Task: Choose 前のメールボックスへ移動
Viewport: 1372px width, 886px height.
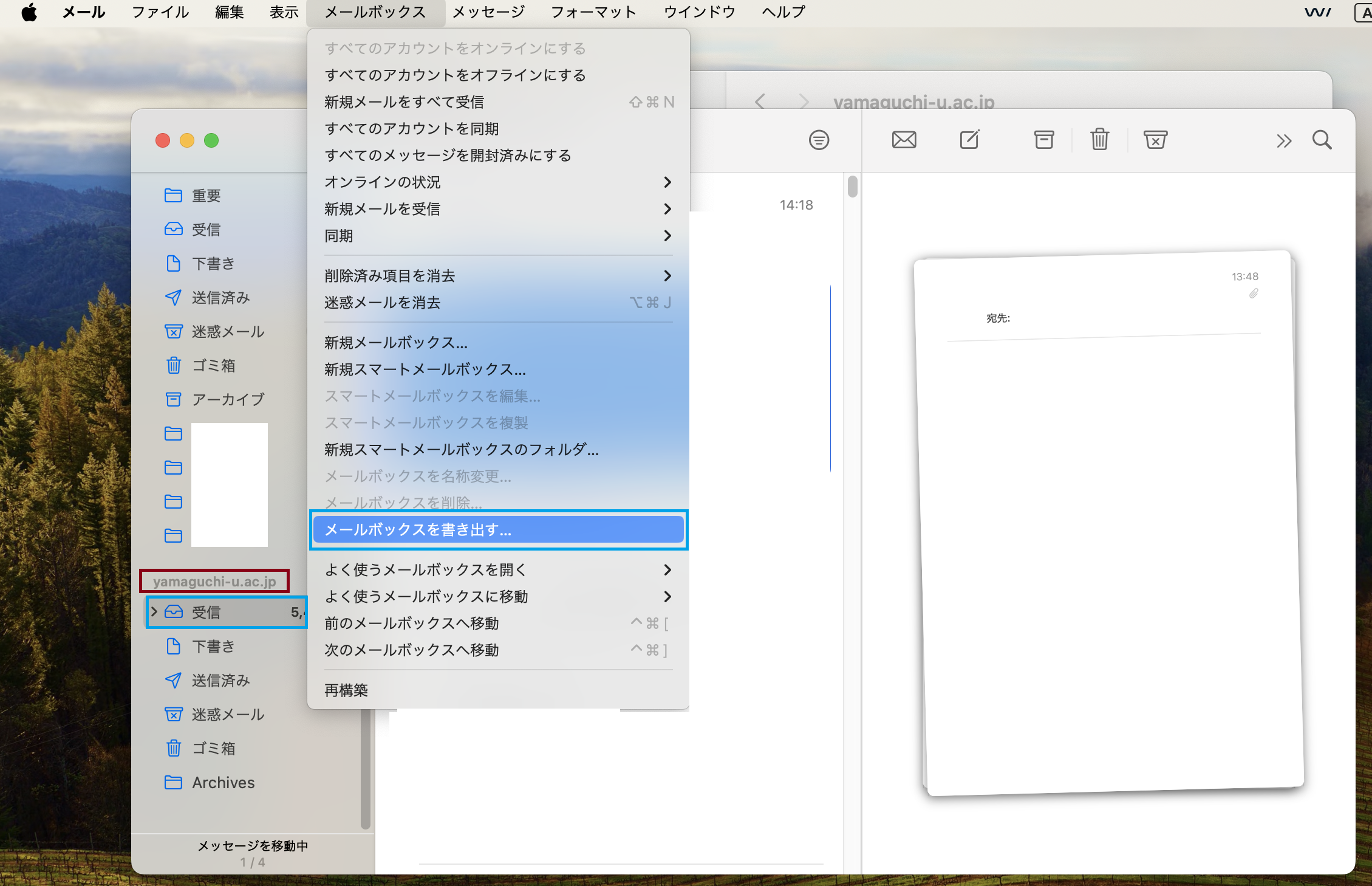Action: tap(498, 623)
